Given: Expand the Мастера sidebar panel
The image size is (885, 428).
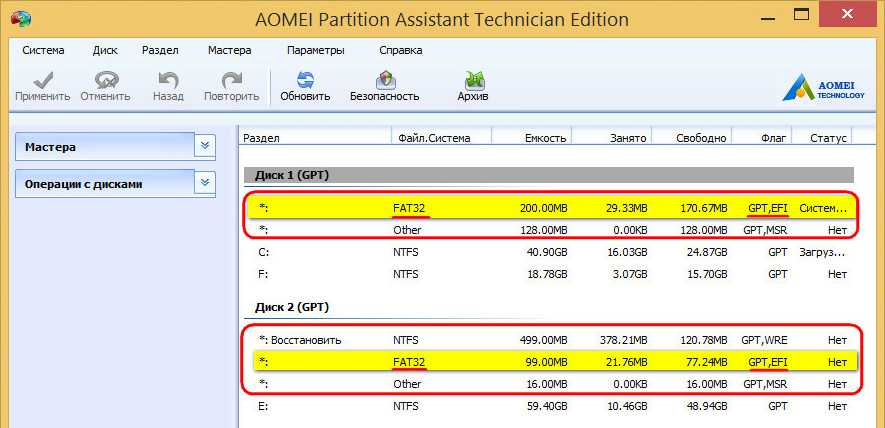Looking at the screenshot, I should click(x=205, y=146).
